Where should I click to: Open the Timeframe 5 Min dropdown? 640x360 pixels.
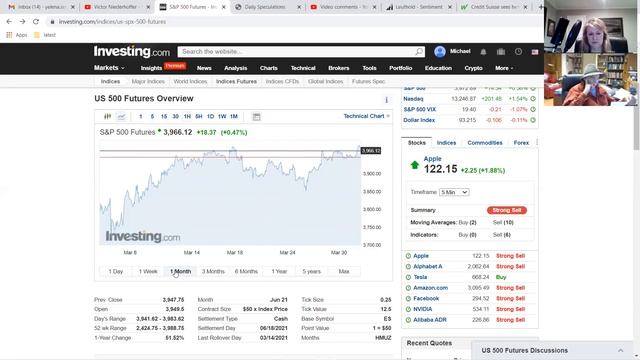(x=454, y=192)
